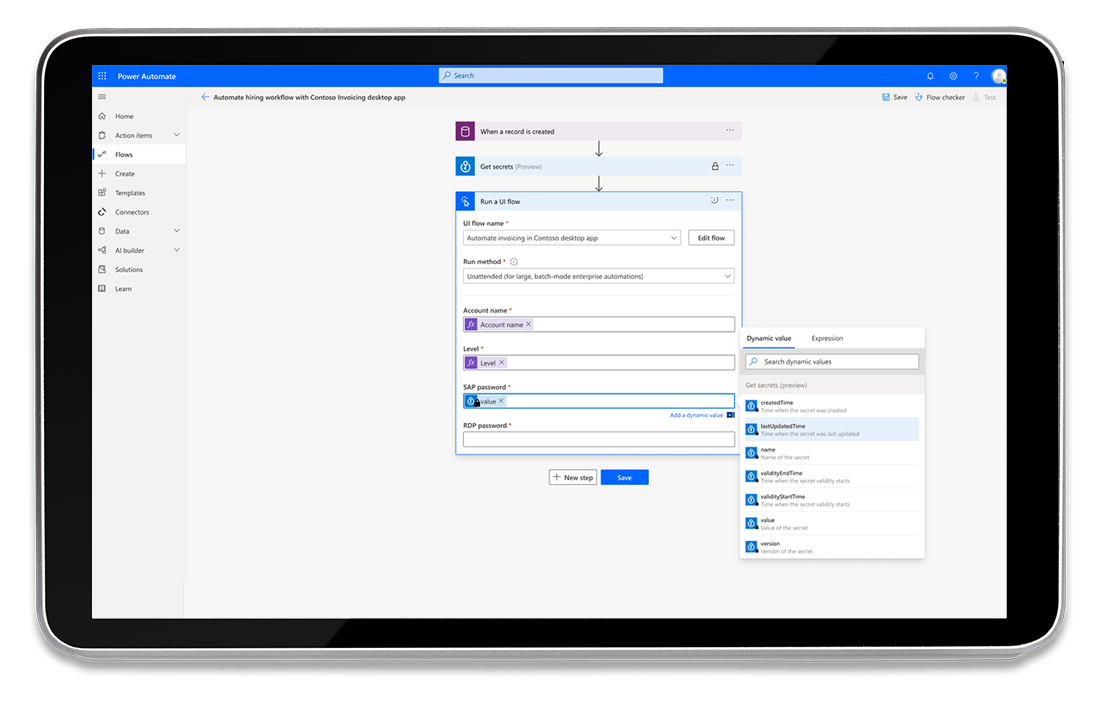
Task: Open ellipsis menu of When a record is created
Action: (x=730, y=131)
